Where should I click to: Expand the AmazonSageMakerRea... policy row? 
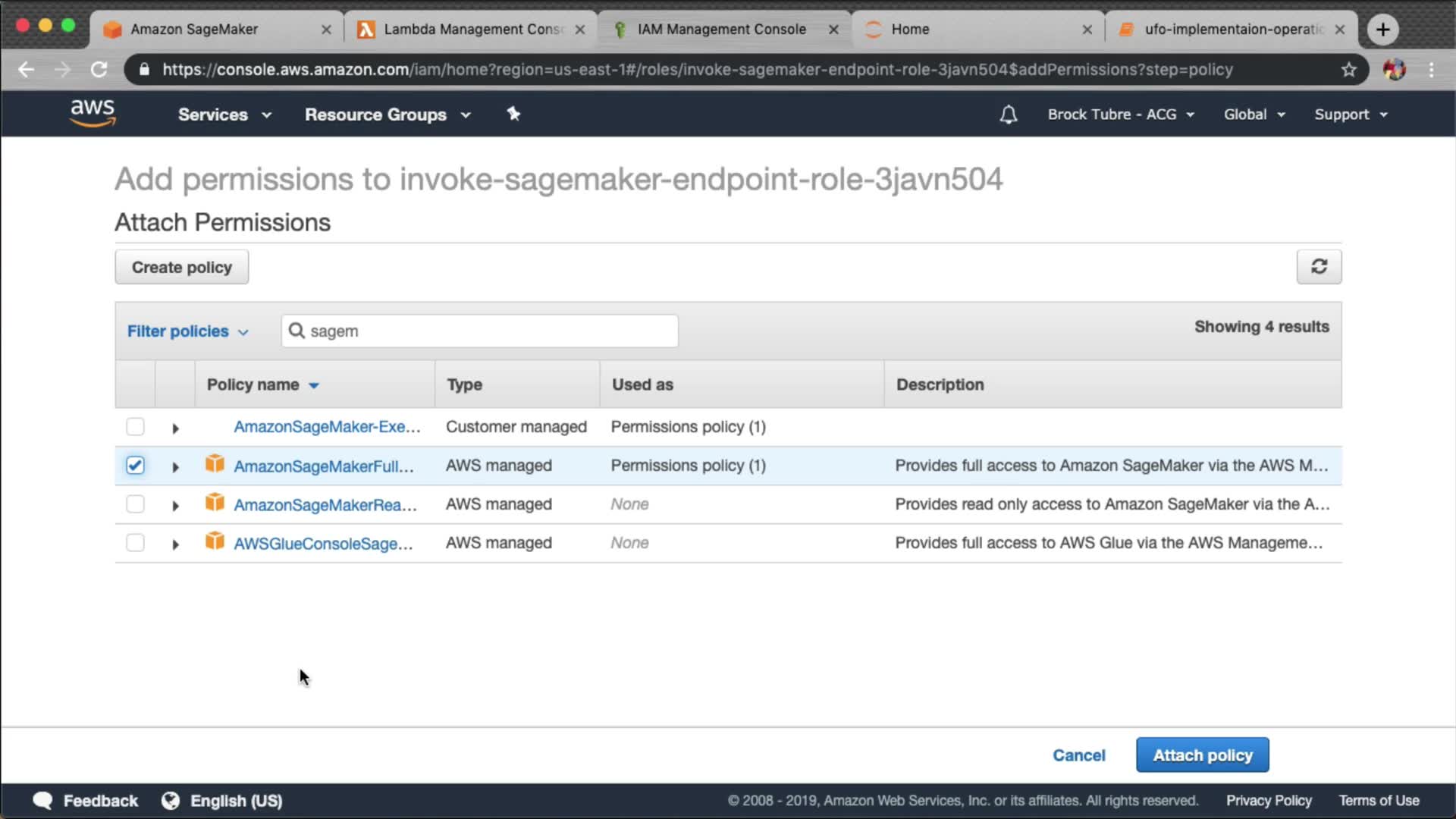(x=175, y=506)
